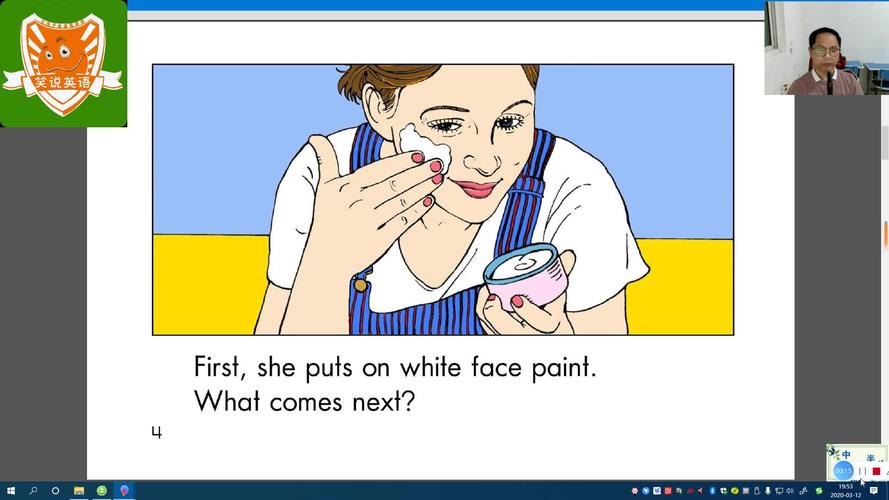This screenshot has width=889, height=500.
Task: Click the blue 00:15 recording timer
Action: 843,471
